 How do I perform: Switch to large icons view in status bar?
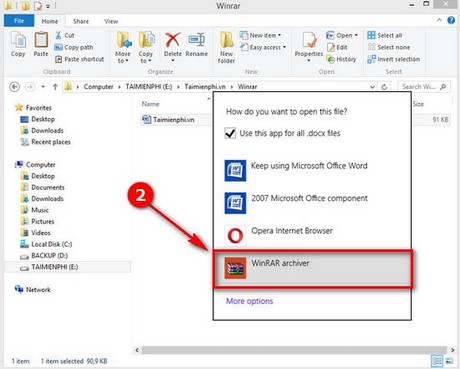449,361
